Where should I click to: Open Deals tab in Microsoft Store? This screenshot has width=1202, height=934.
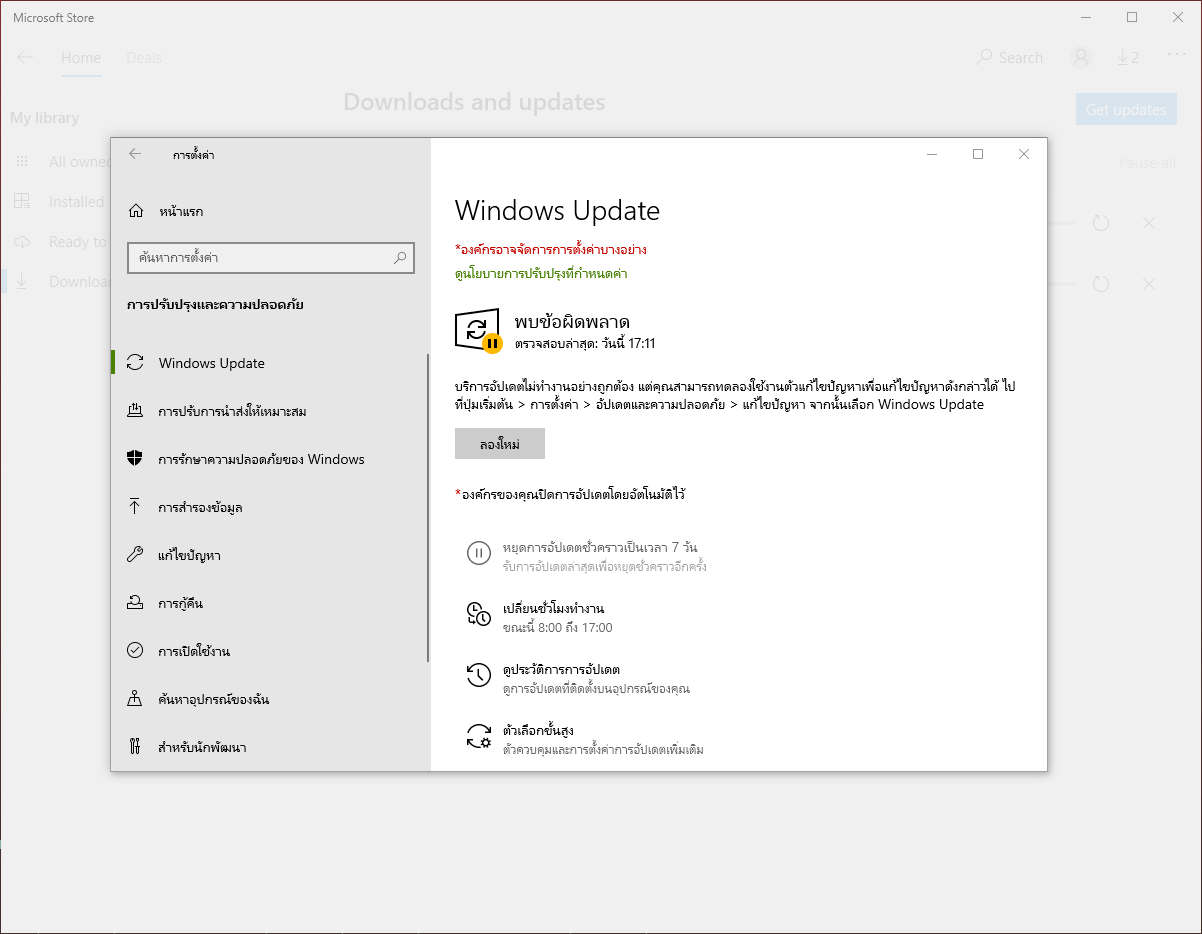144,58
